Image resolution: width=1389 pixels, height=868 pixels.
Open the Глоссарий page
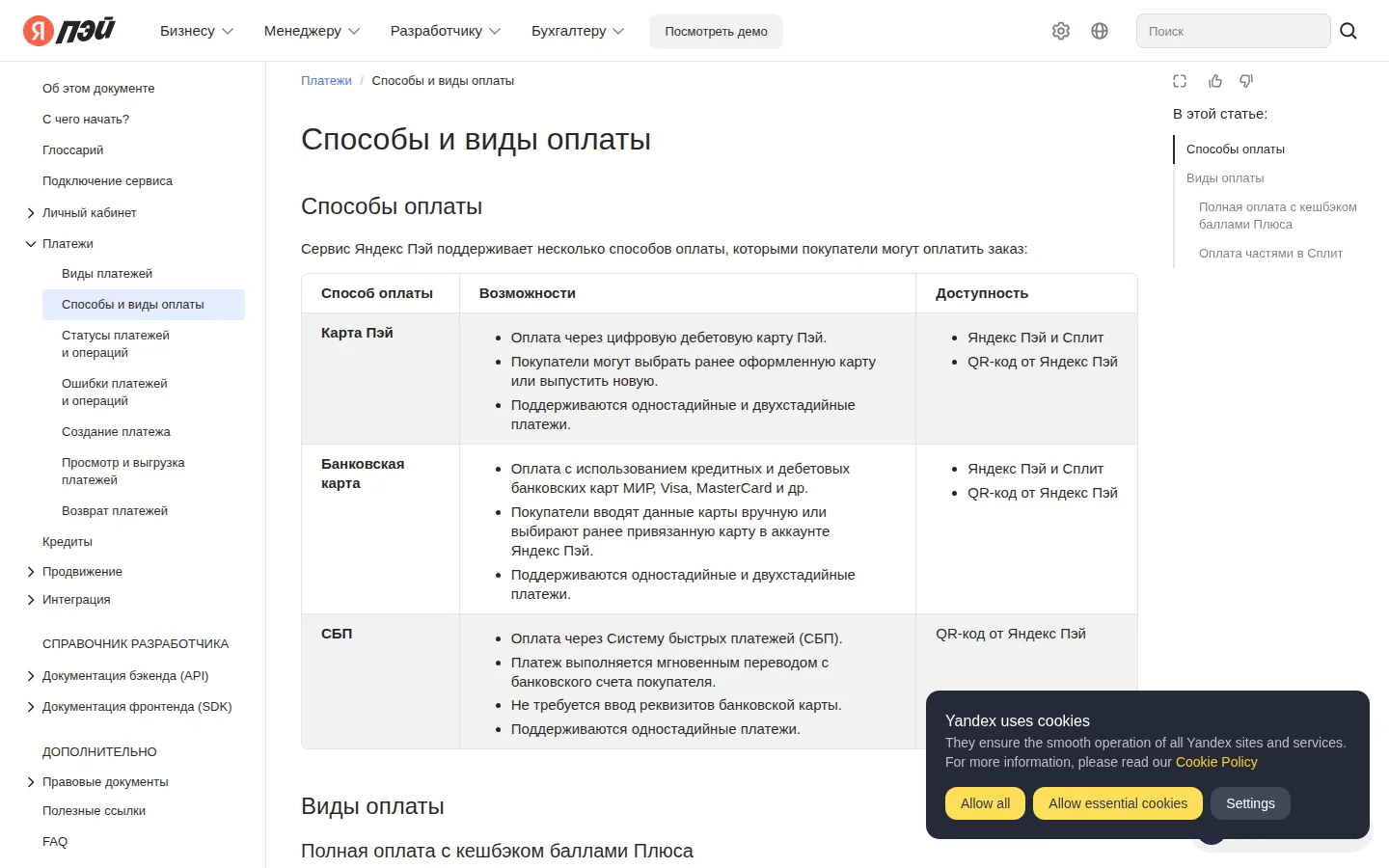point(72,149)
